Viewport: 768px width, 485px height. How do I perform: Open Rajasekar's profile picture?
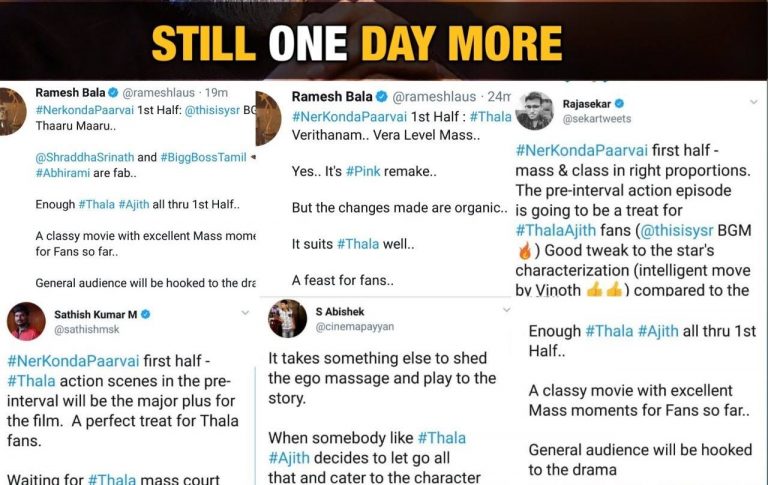click(534, 111)
